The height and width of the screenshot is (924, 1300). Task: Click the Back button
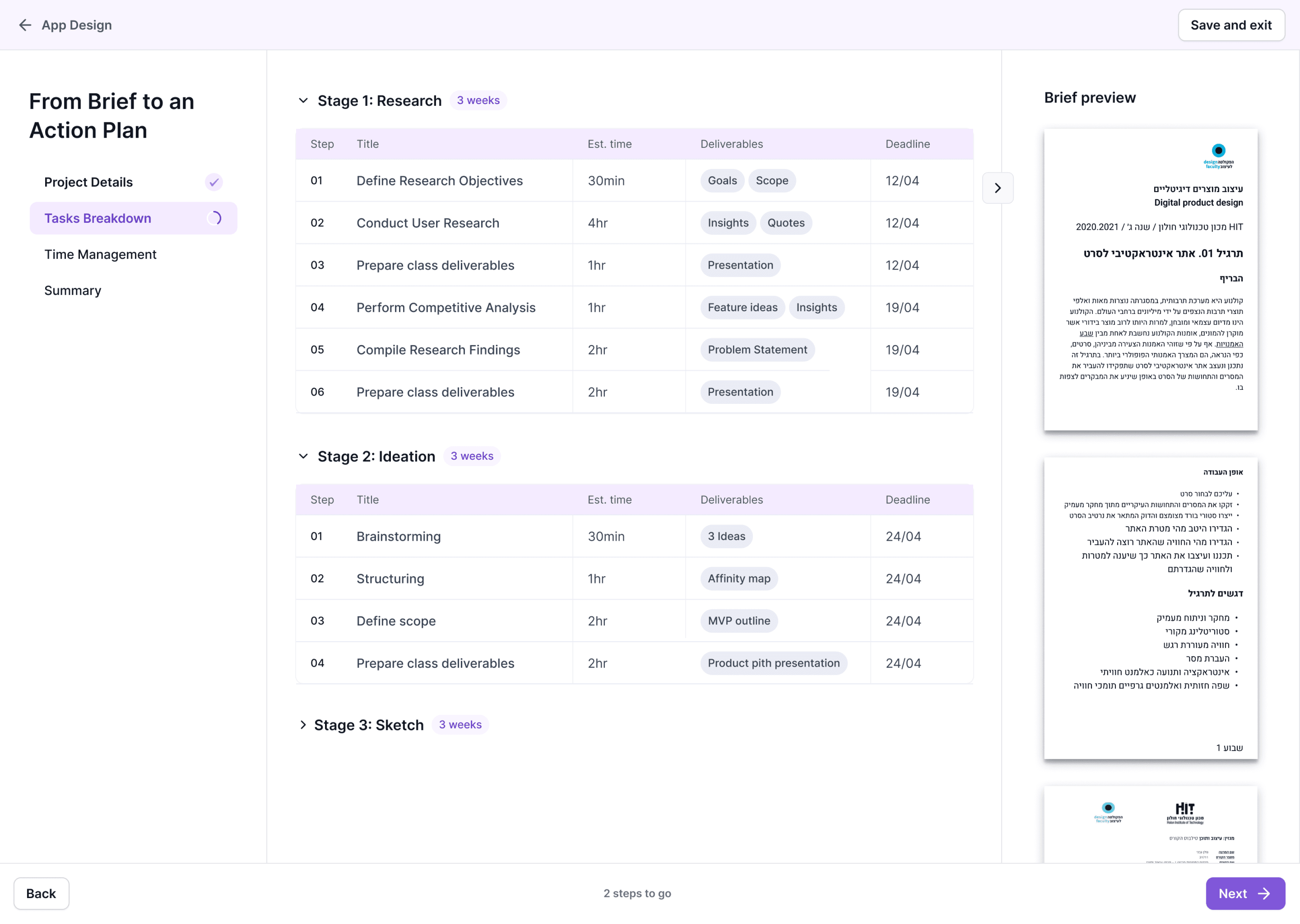[x=41, y=893]
